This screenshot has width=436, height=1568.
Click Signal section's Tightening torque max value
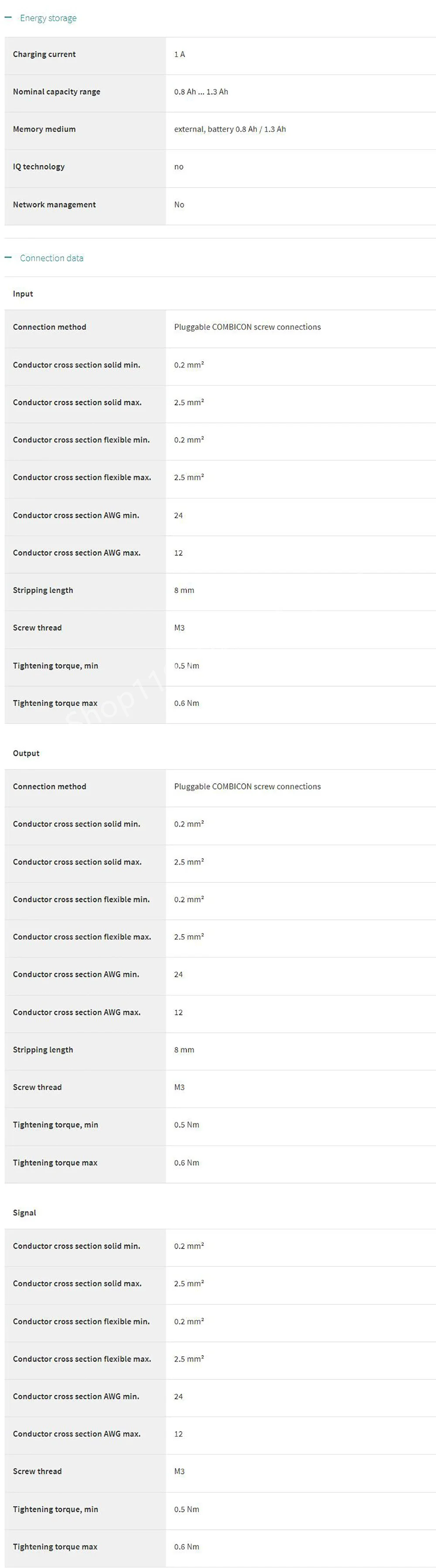186,1546
